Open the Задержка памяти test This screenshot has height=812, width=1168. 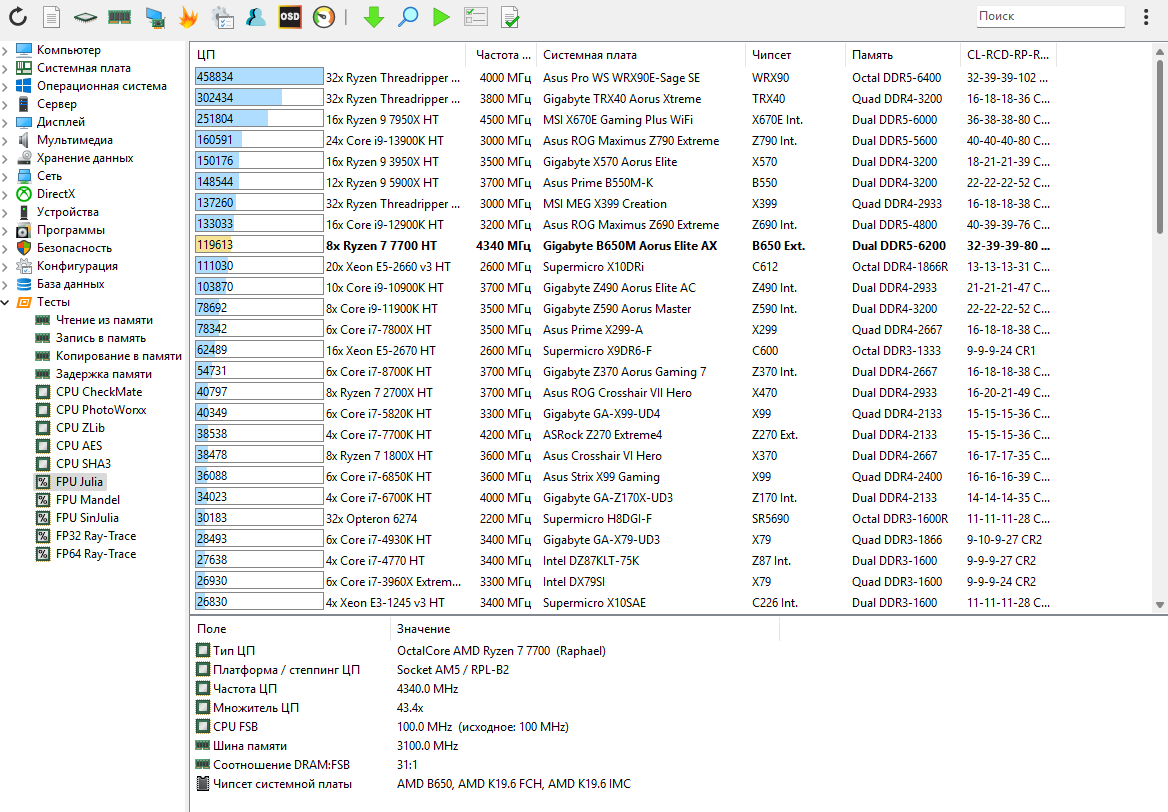click(104, 374)
